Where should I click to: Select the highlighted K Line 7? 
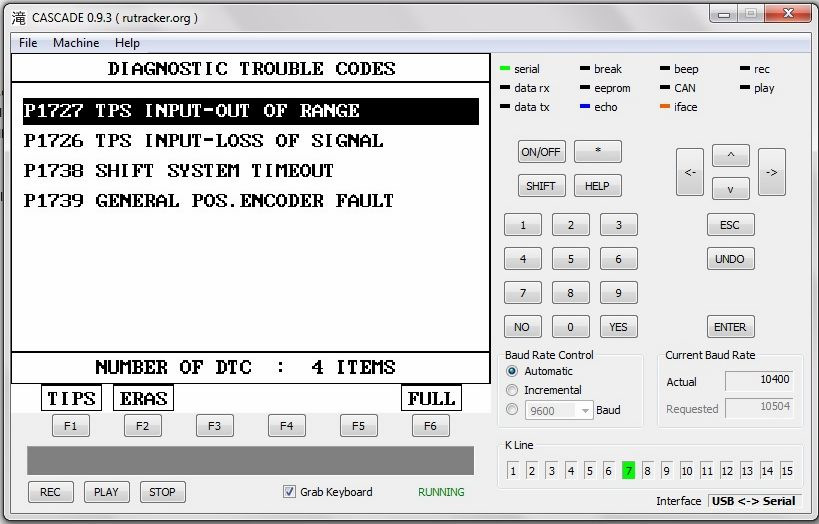click(628, 471)
